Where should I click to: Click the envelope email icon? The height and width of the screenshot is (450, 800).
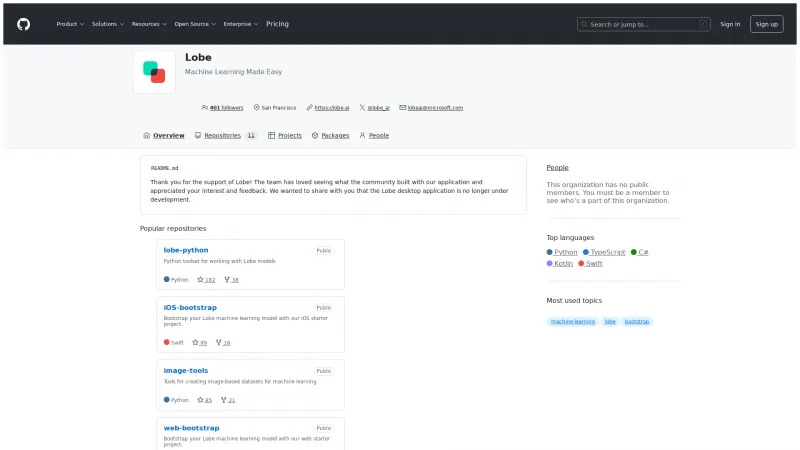click(403, 108)
